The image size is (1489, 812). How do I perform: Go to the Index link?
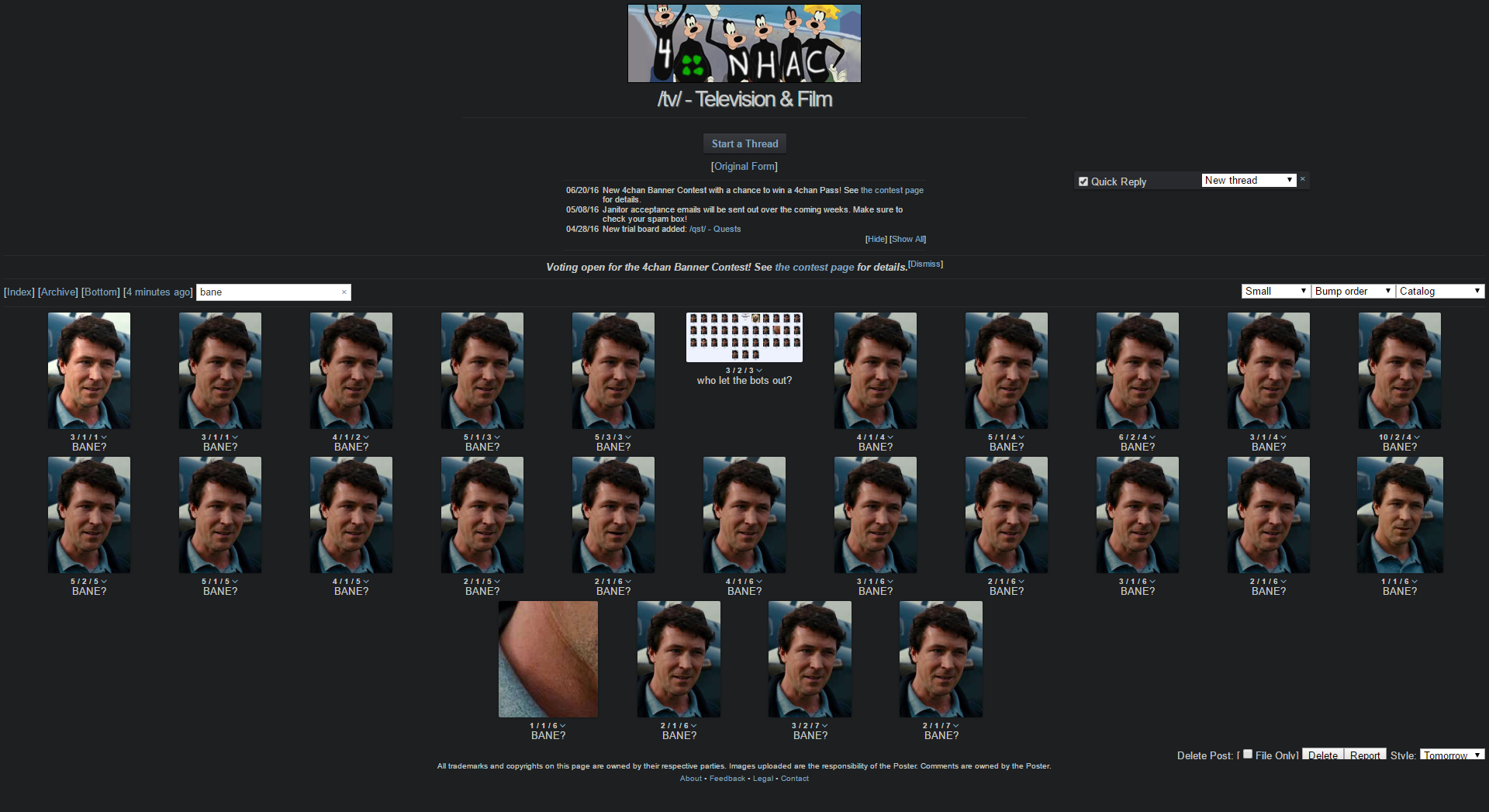pyautogui.click(x=19, y=292)
